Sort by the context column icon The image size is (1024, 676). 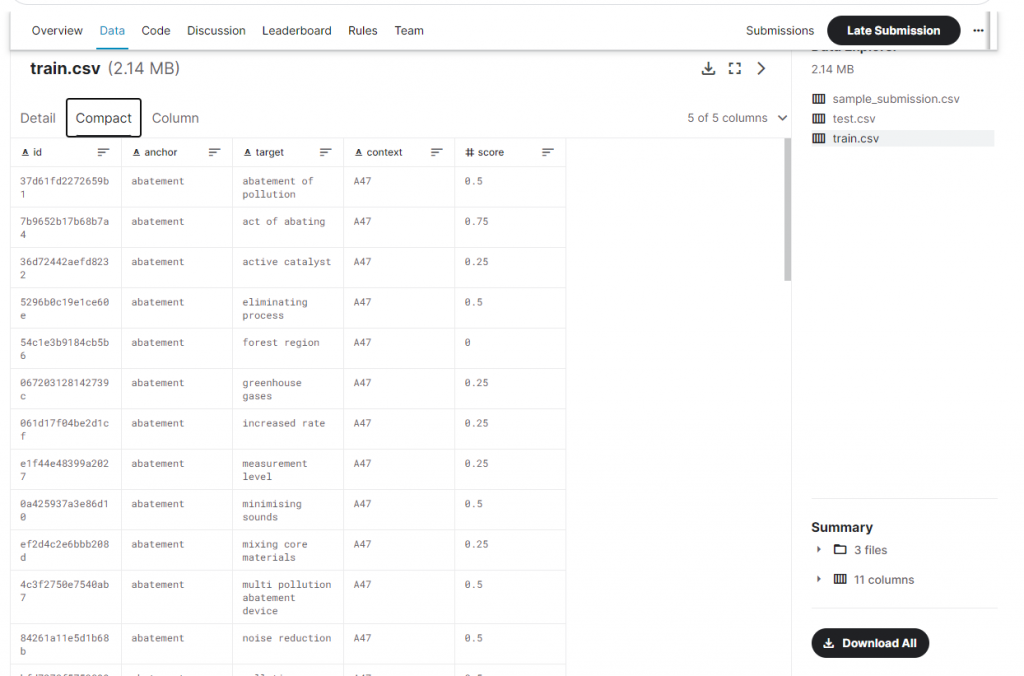[x=436, y=152]
